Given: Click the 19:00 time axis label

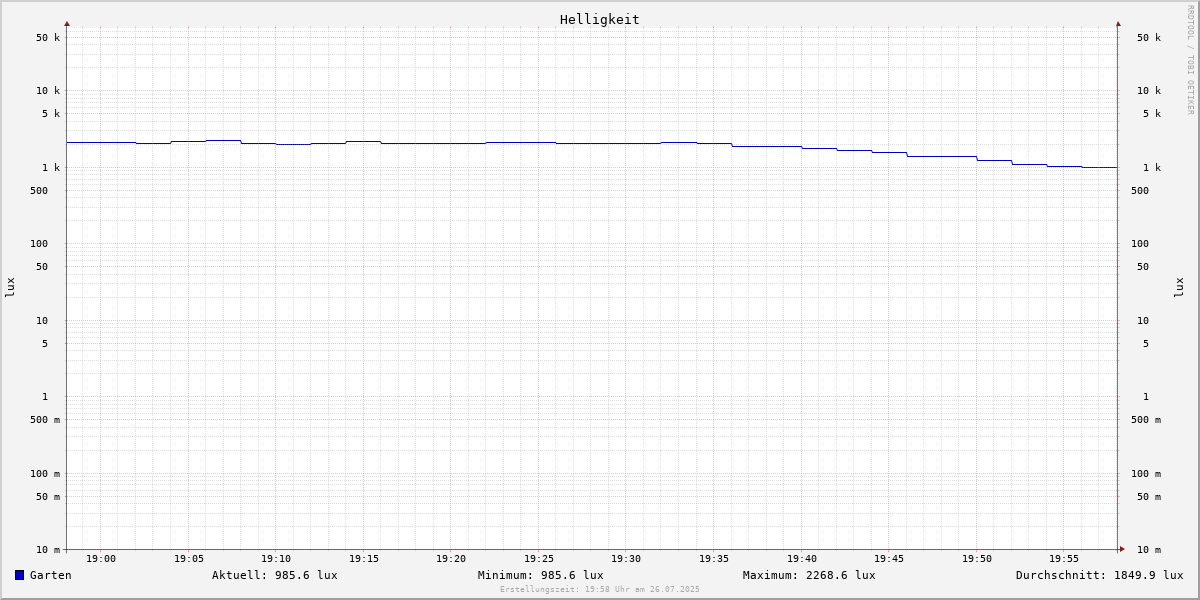Looking at the screenshot, I should [101, 559].
